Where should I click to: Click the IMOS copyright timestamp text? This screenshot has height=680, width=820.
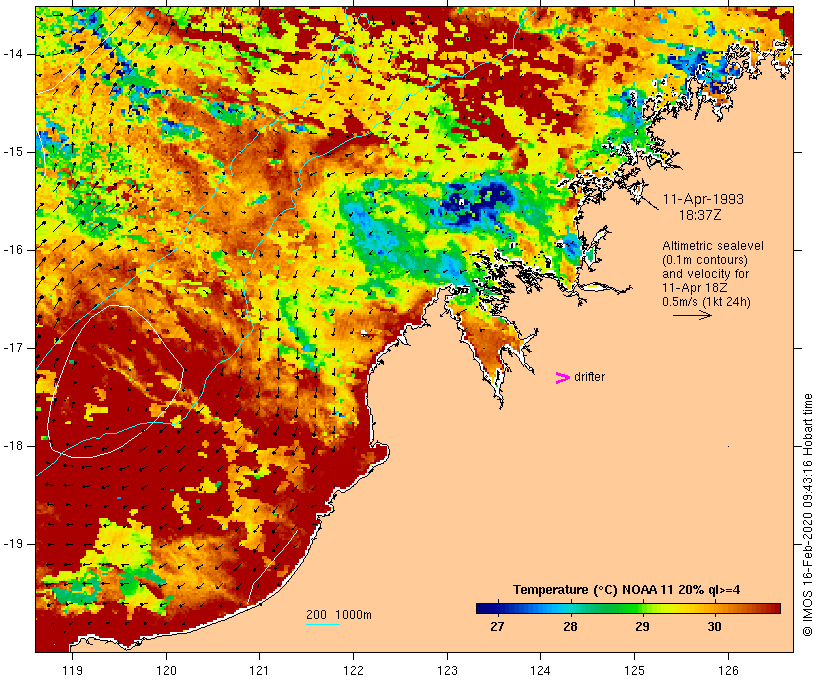[x=807, y=515]
